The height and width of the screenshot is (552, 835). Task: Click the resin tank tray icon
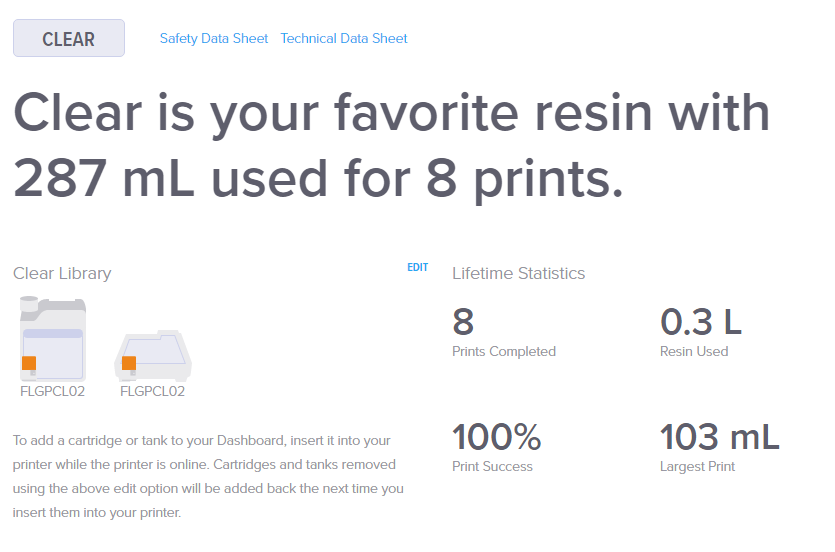[156, 353]
